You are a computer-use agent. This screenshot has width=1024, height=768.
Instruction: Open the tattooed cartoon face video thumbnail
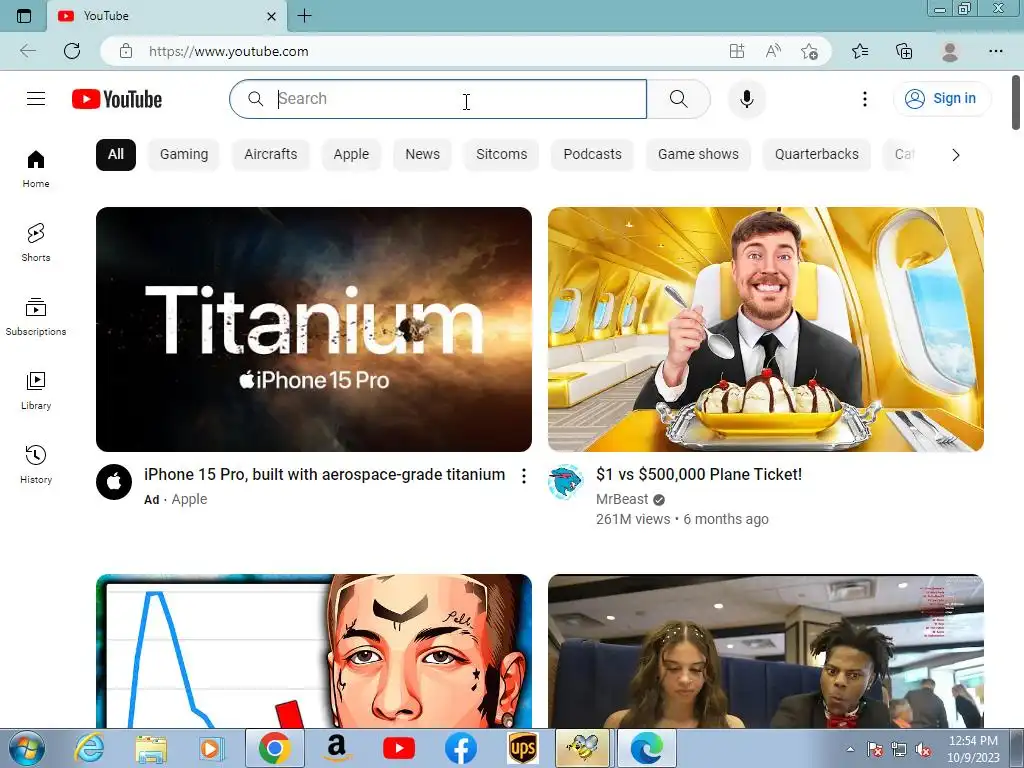(x=314, y=651)
